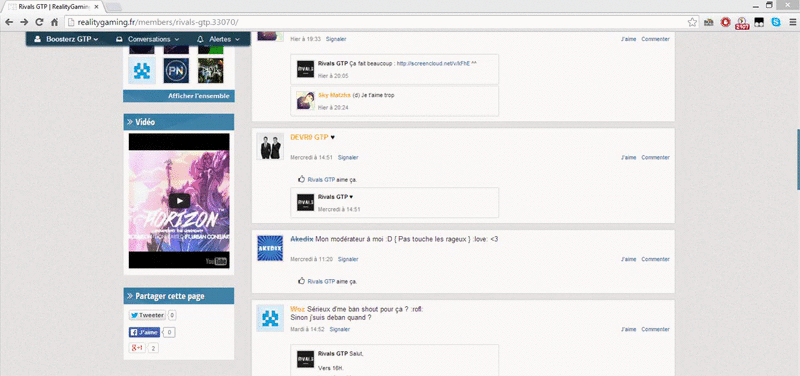
Task: Go to browser home icon
Action: point(54,22)
